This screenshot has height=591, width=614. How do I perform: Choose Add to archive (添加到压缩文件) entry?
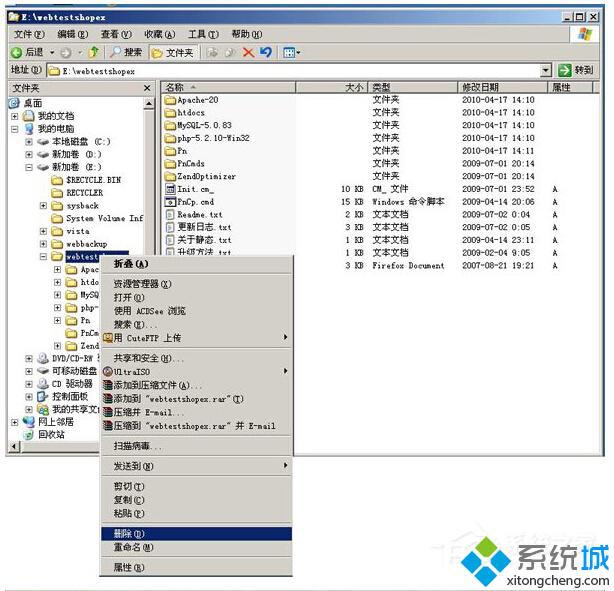pyautogui.click(x=197, y=385)
